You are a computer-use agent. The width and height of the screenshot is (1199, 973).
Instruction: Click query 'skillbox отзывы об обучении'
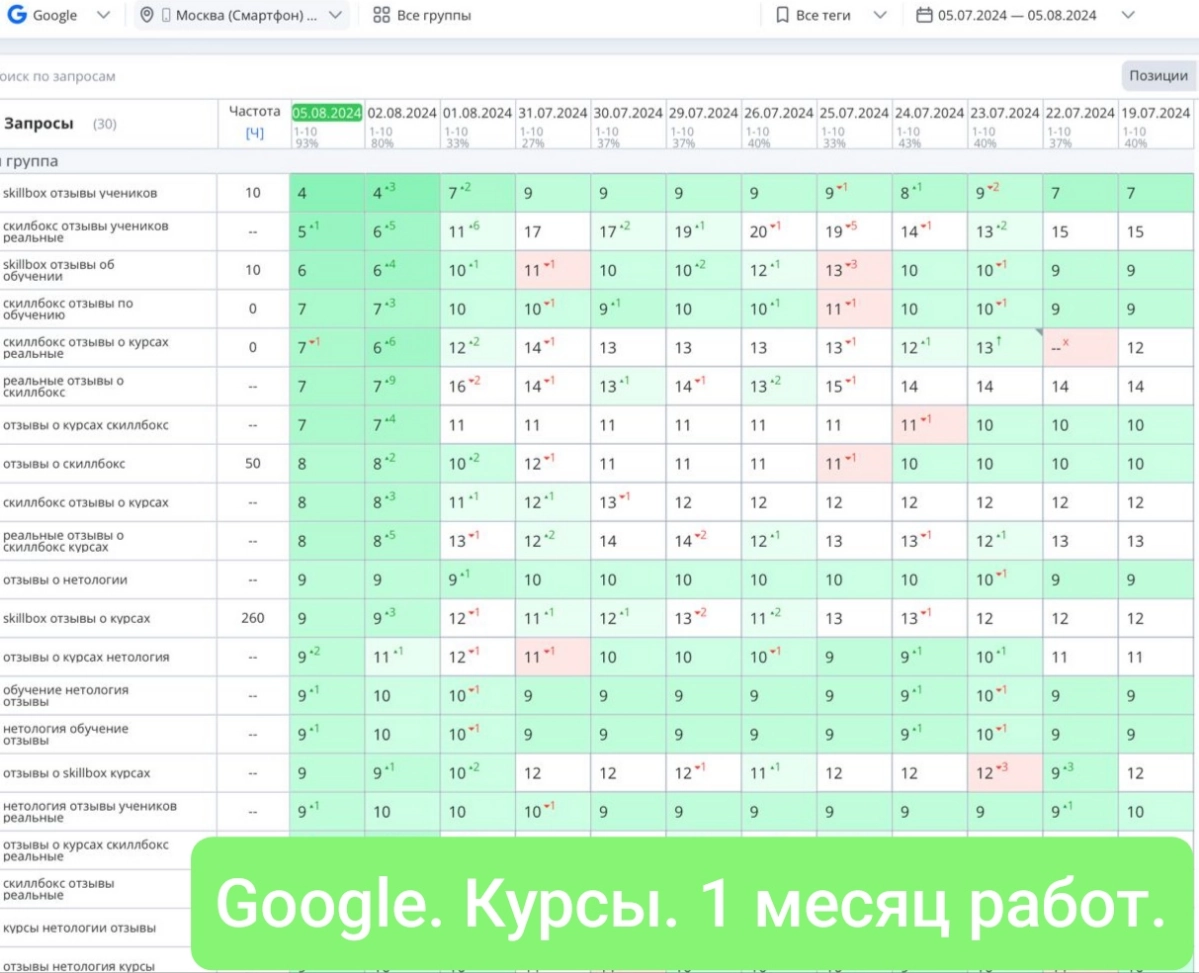tap(58, 270)
